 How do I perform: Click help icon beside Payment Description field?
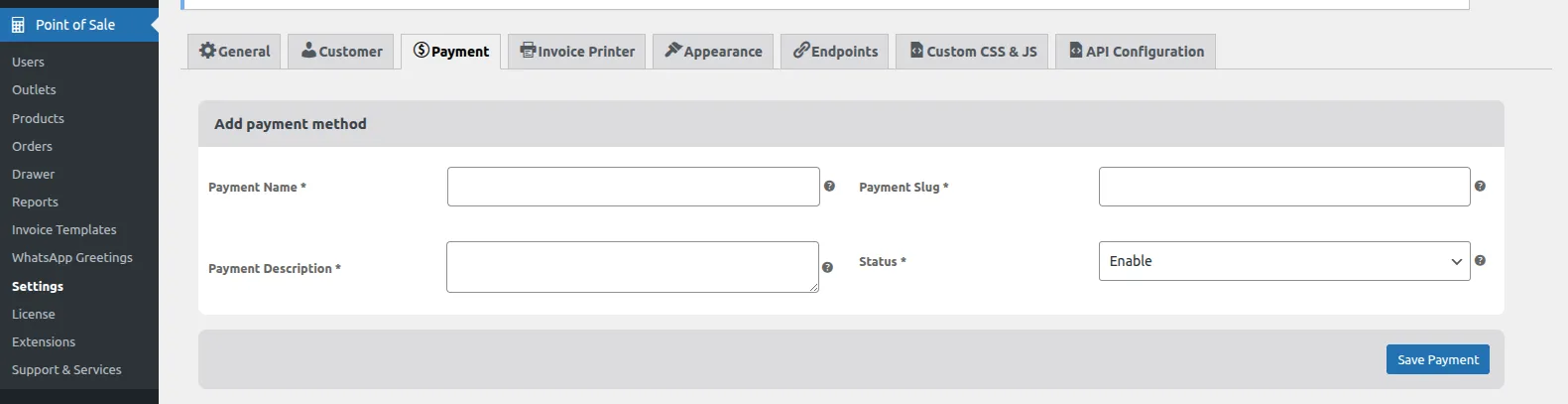tap(827, 267)
